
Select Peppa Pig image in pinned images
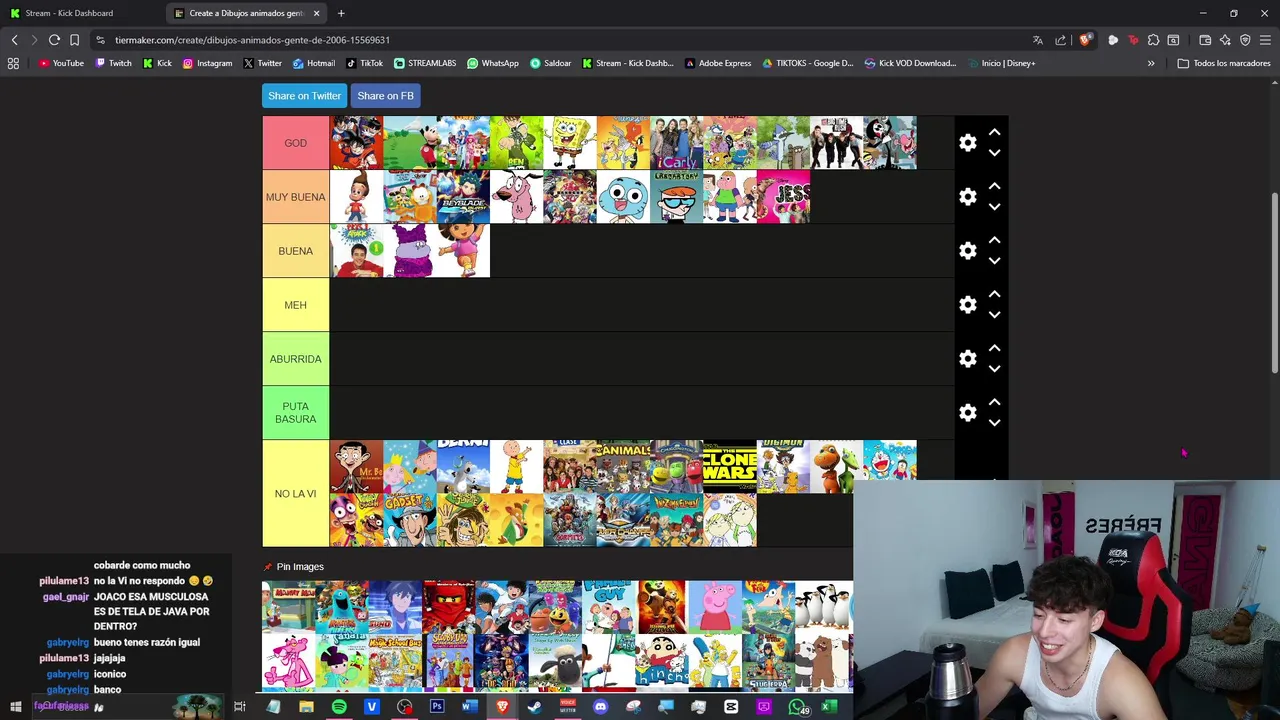point(715,607)
